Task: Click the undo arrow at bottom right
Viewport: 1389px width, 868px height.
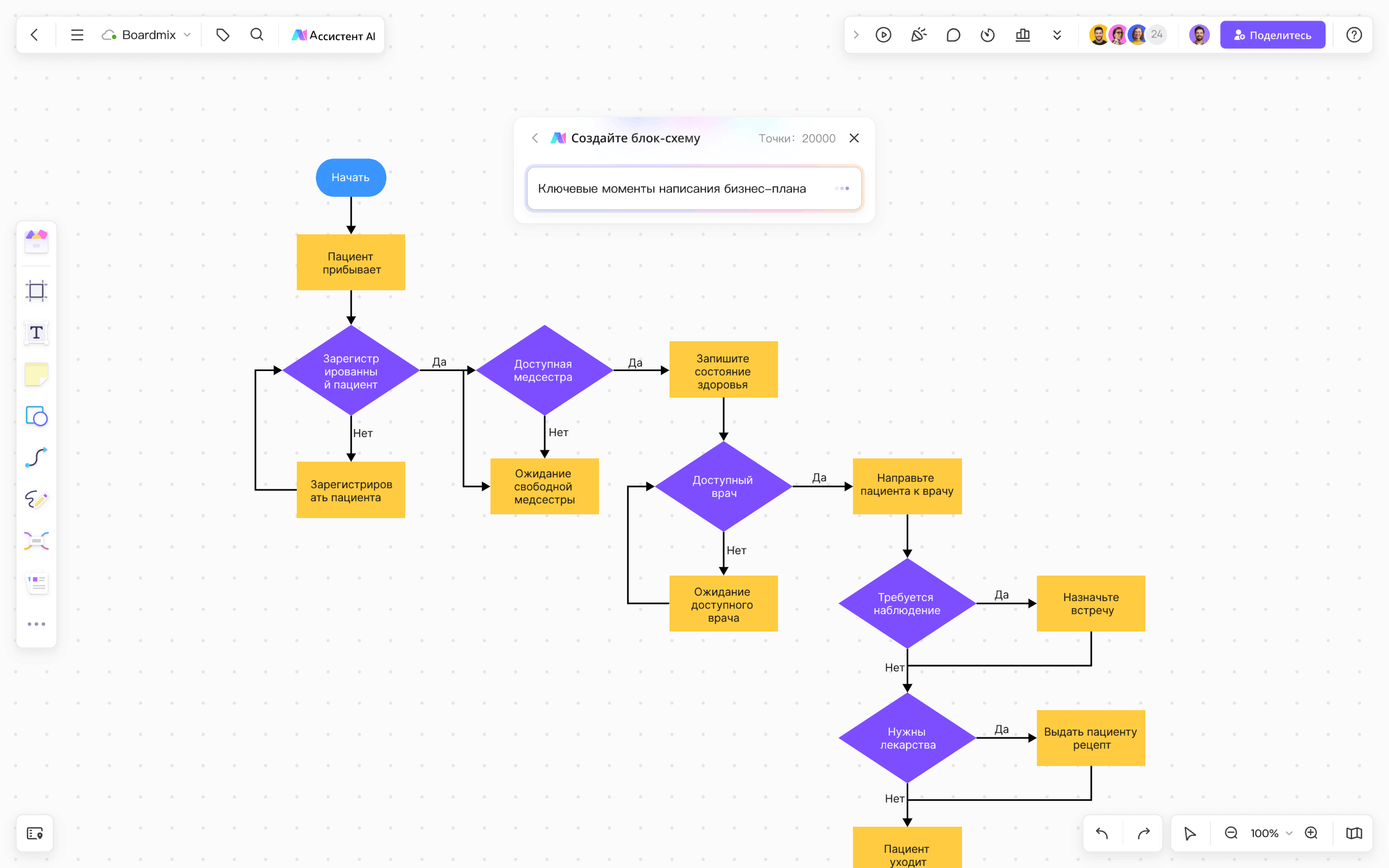Action: (x=1101, y=833)
